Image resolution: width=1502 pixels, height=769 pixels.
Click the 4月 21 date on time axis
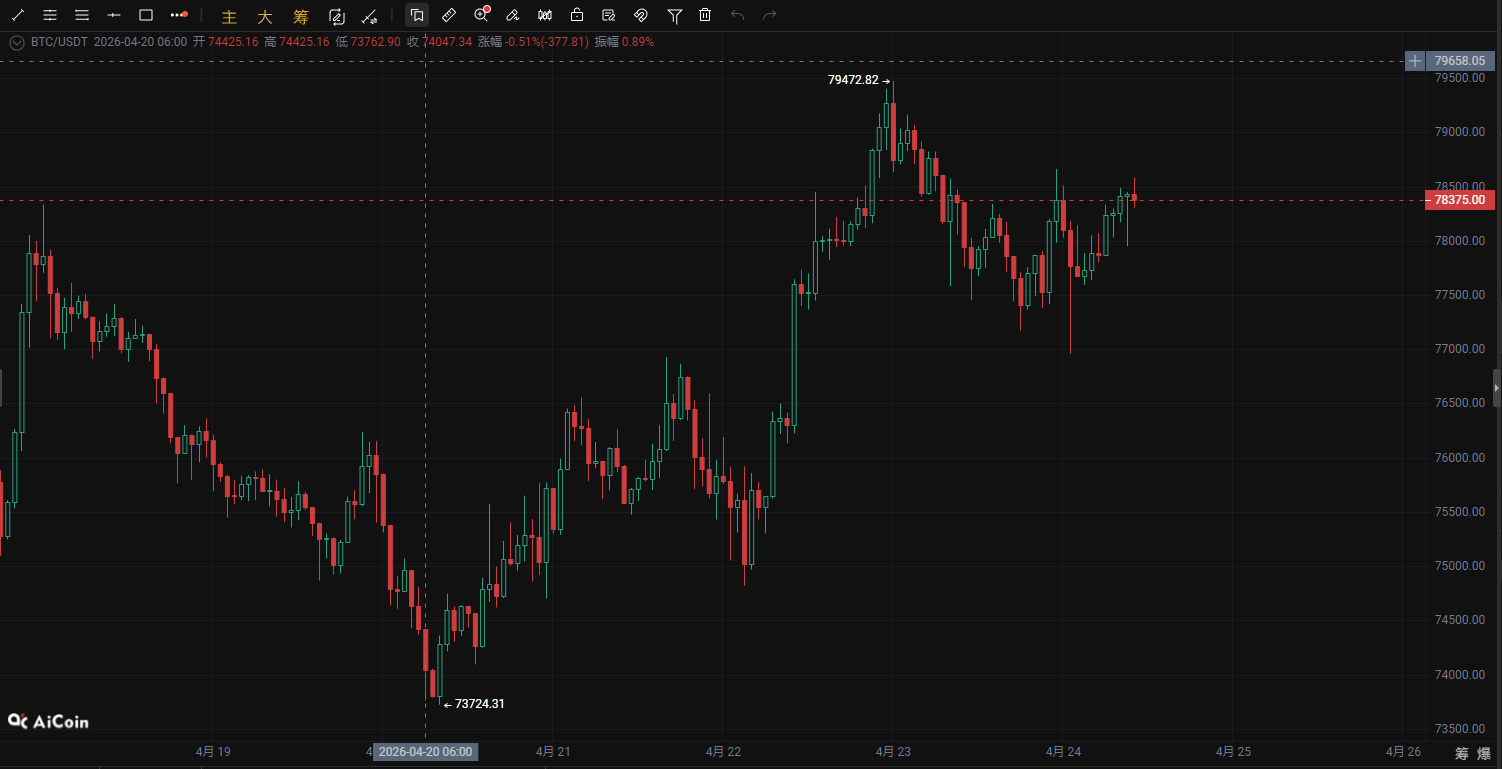pos(553,751)
